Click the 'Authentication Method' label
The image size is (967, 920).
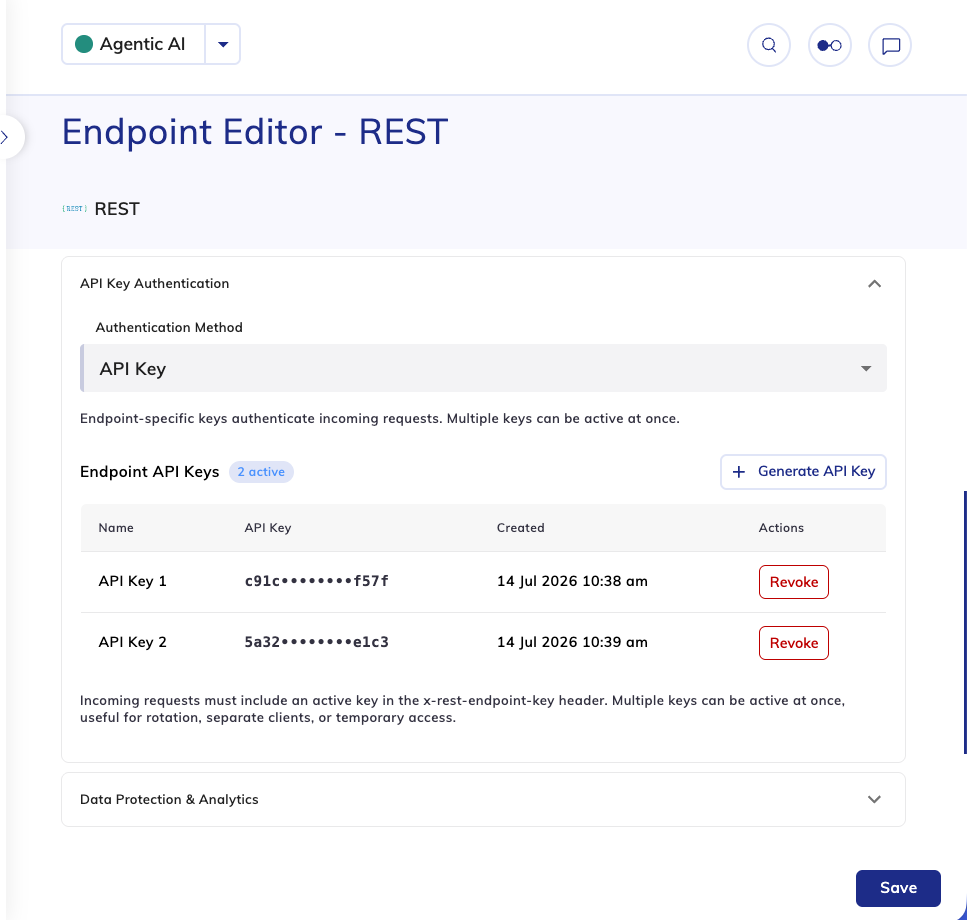pyautogui.click(x=169, y=327)
